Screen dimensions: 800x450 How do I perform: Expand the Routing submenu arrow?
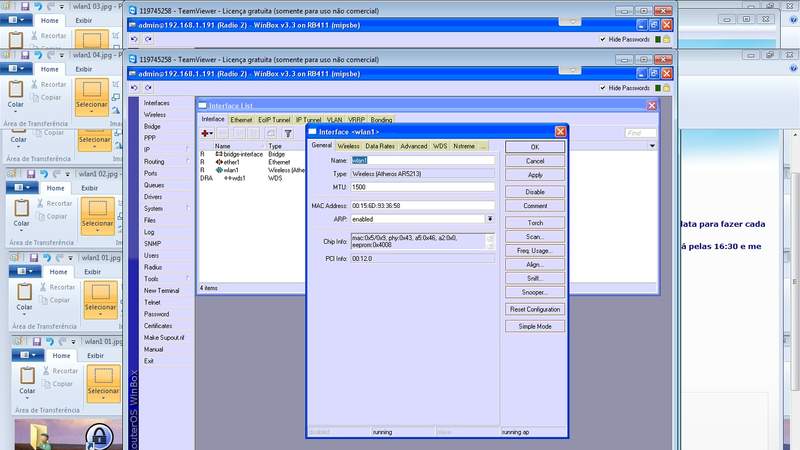point(188,161)
